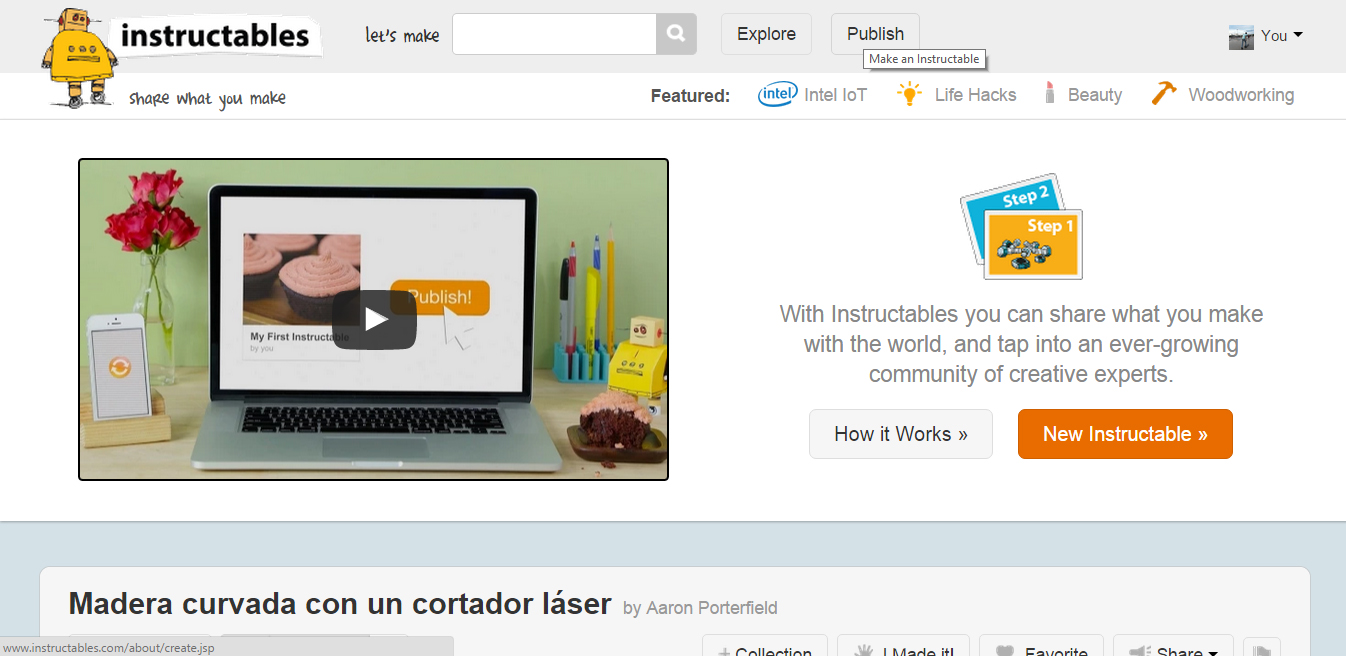Click the Collection button
This screenshot has width=1346, height=656.
point(765,647)
